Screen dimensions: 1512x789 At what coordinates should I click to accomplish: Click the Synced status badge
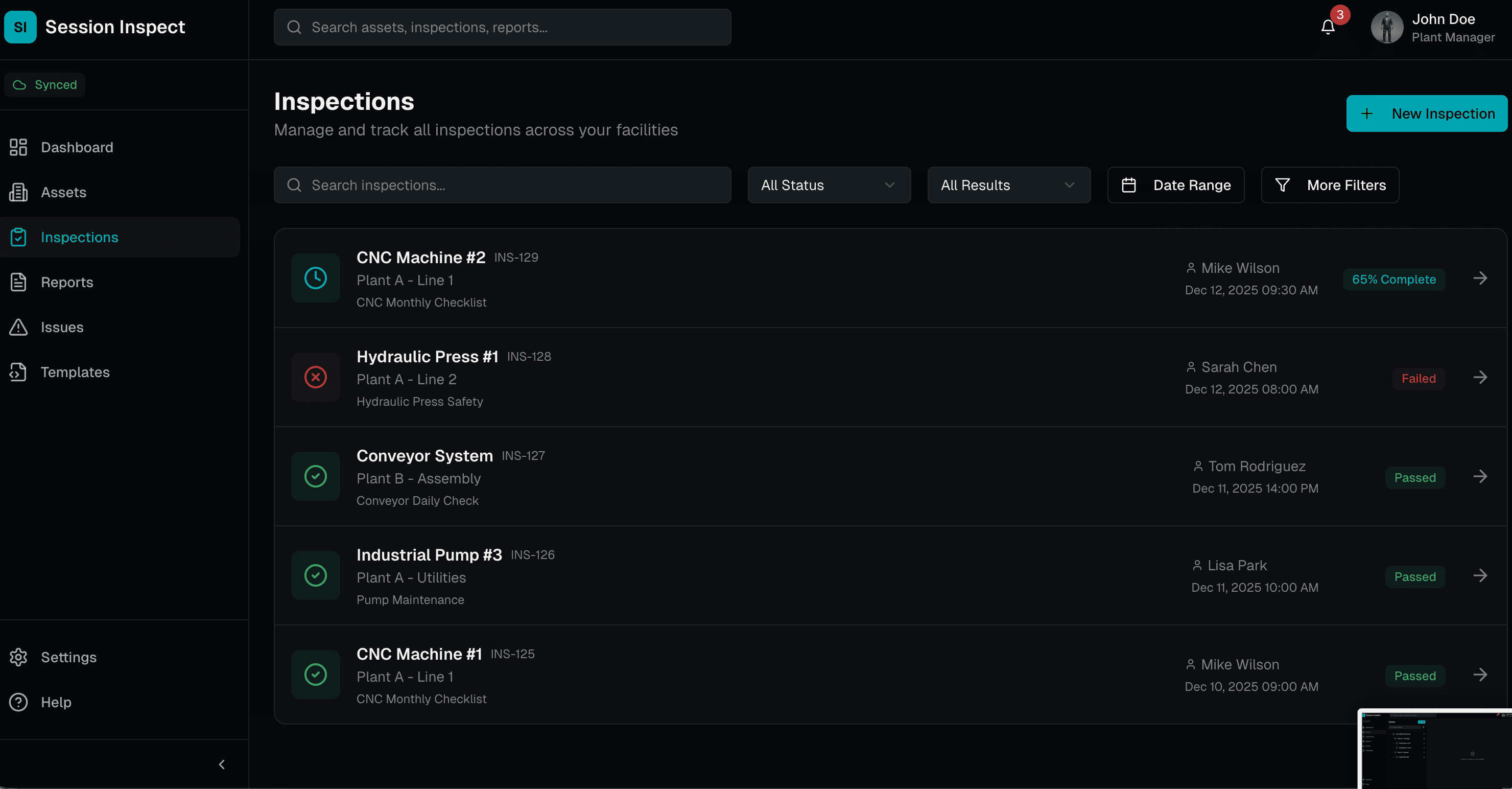(x=45, y=84)
